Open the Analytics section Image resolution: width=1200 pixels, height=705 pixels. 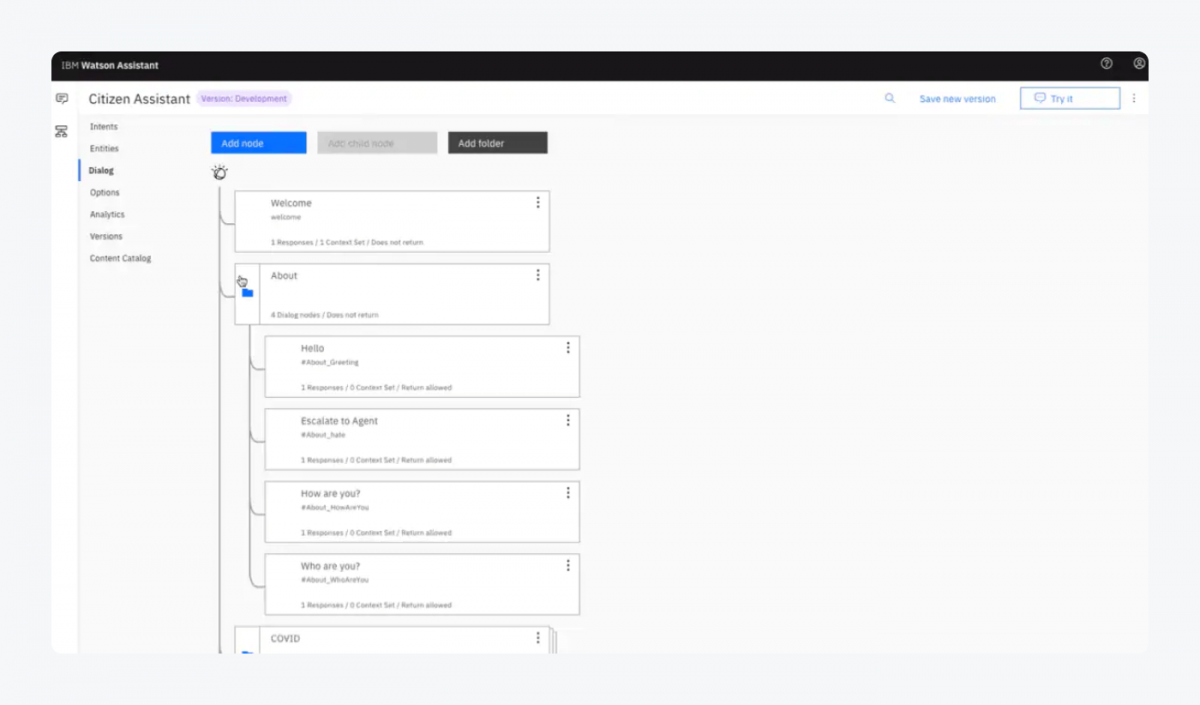107,215
